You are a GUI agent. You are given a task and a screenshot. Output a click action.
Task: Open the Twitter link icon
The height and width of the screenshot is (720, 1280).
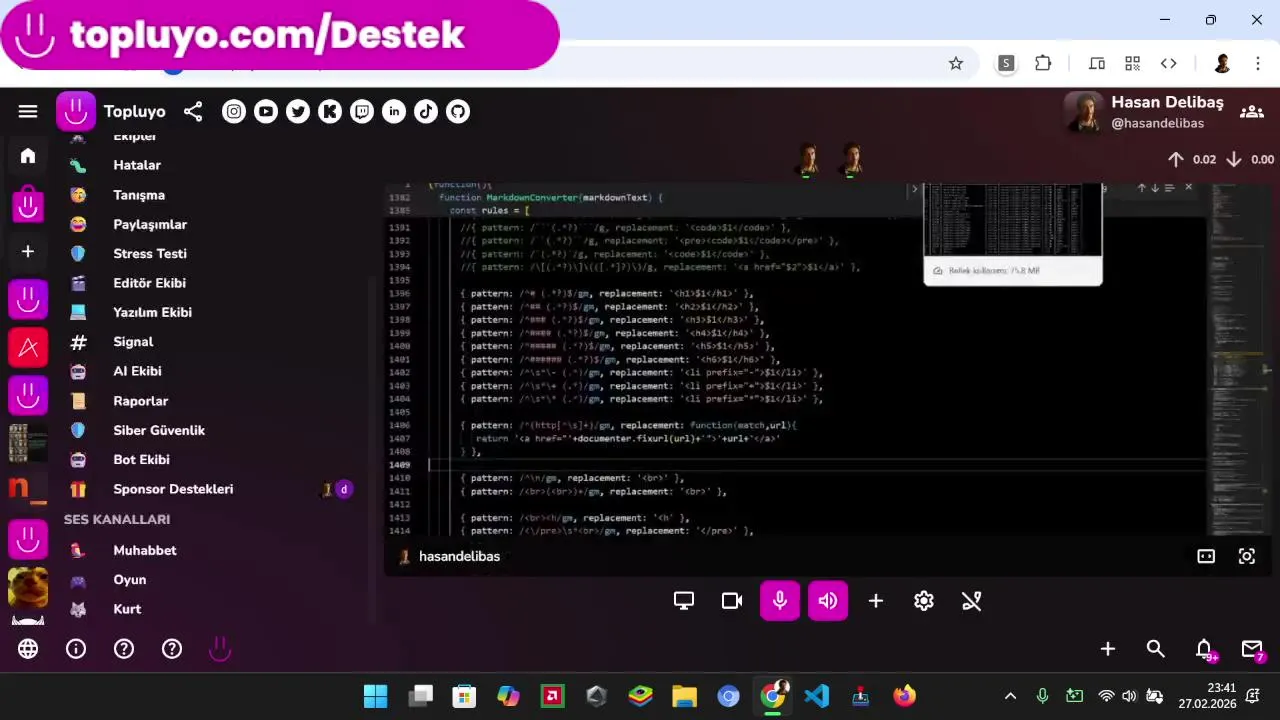coord(298,112)
